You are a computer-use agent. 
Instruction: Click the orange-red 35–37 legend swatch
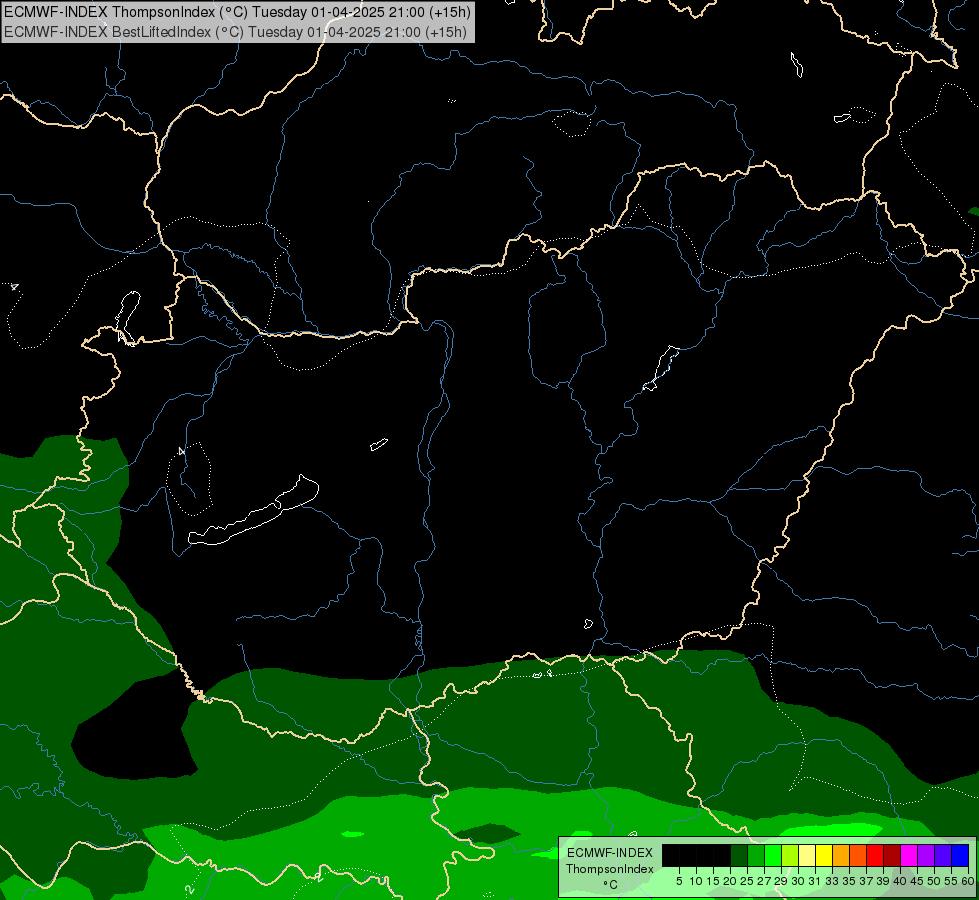pos(858,855)
